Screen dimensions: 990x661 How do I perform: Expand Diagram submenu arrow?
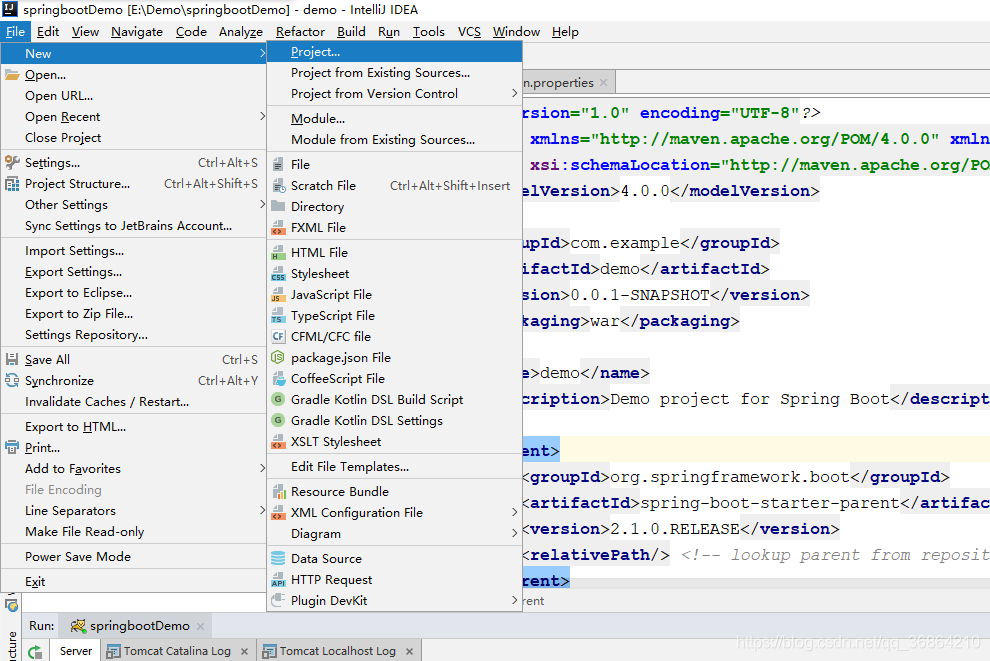coord(514,533)
